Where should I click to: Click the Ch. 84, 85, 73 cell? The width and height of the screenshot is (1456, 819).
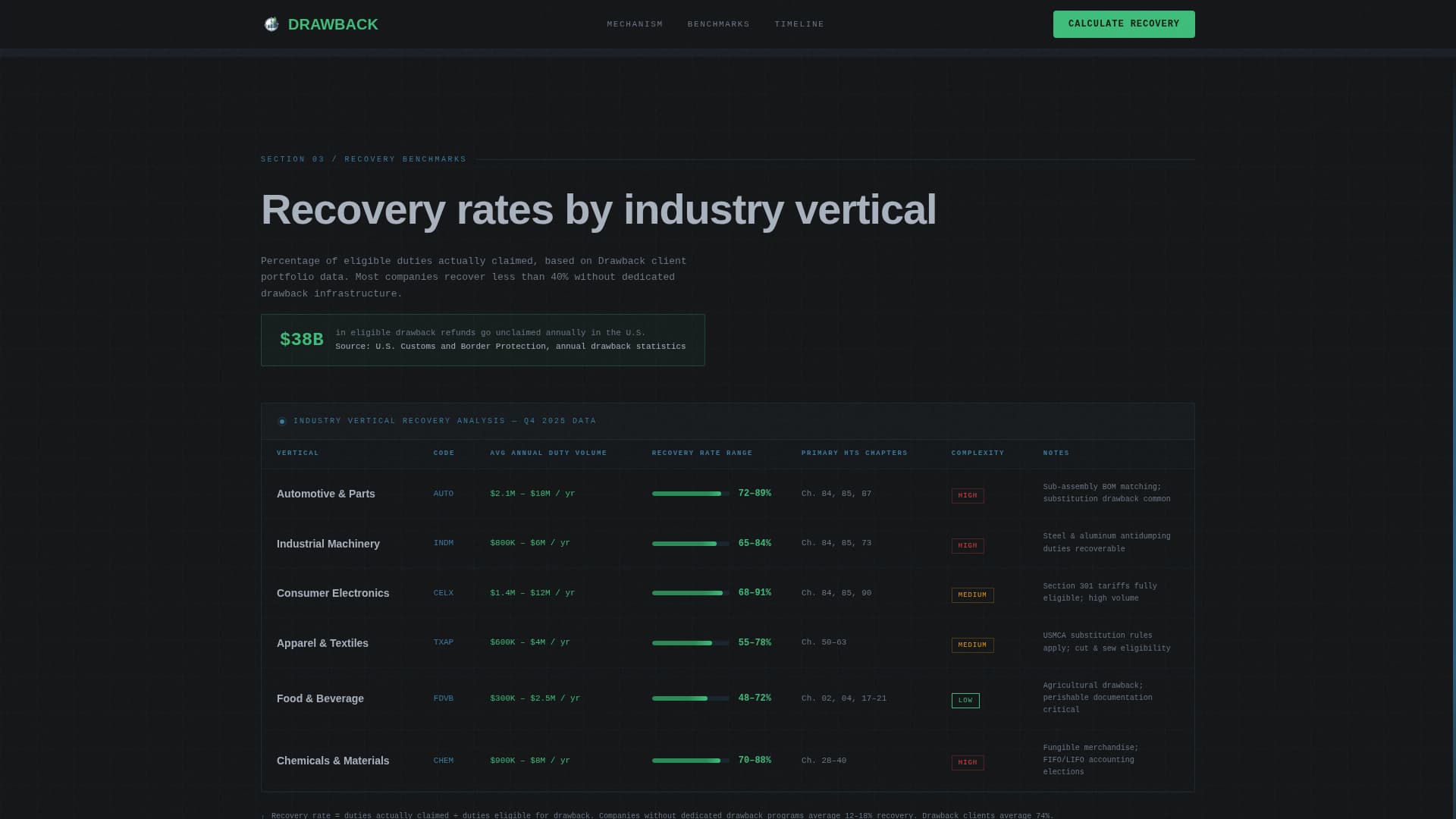pyautogui.click(x=836, y=543)
